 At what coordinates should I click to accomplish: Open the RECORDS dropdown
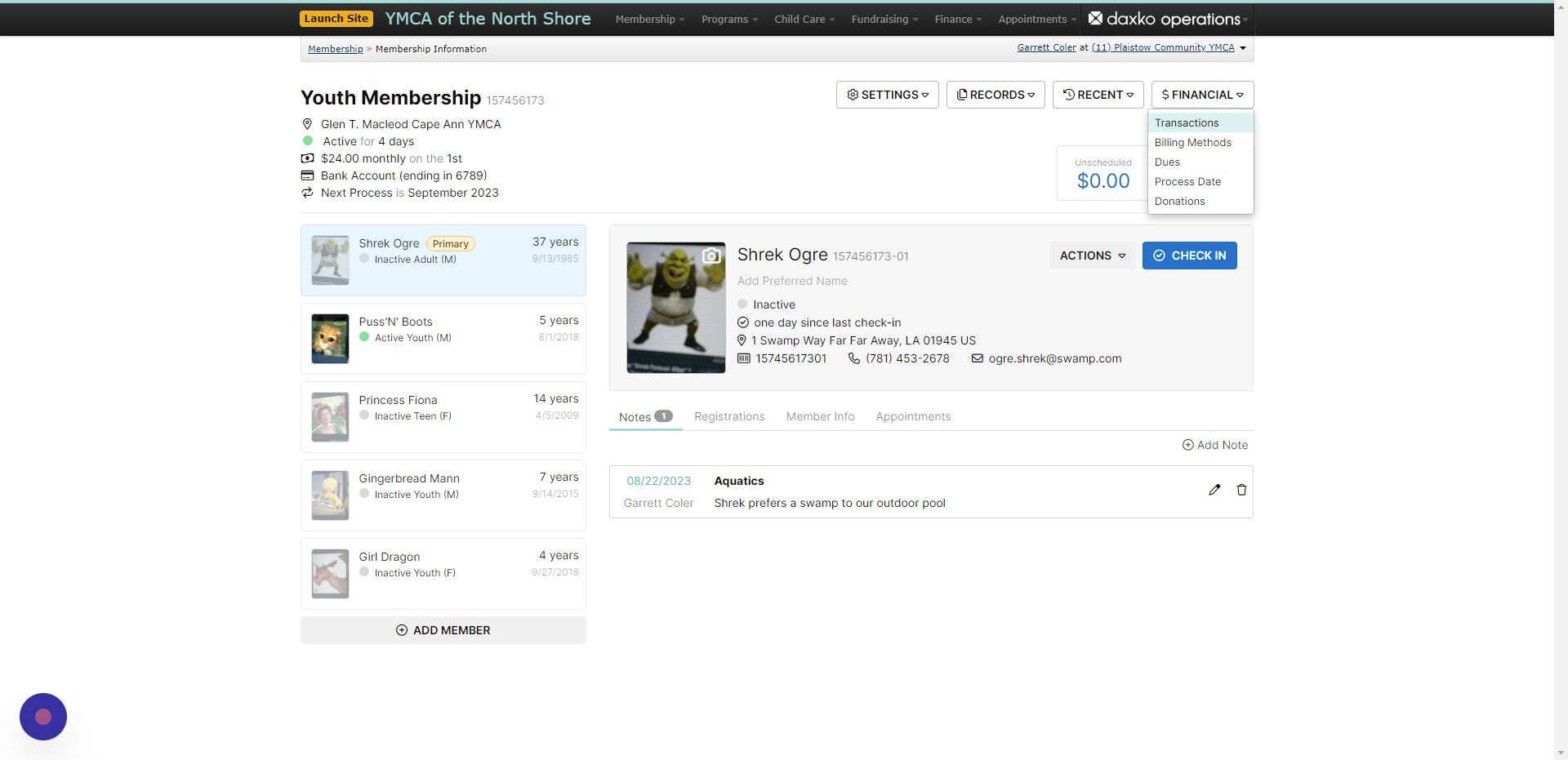(x=995, y=95)
